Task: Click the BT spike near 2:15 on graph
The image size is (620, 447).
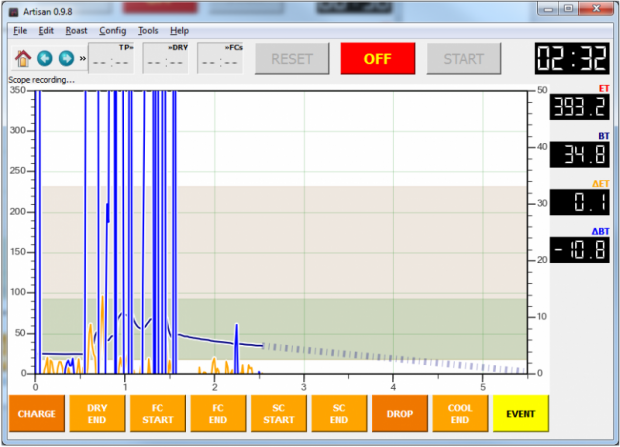Action: click(x=236, y=347)
